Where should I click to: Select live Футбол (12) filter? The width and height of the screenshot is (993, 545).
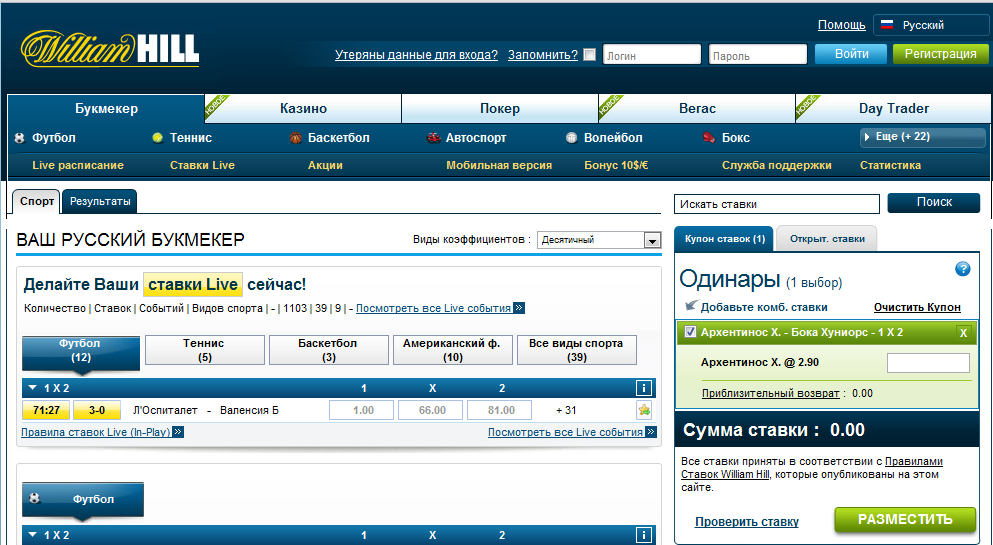click(x=80, y=352)
